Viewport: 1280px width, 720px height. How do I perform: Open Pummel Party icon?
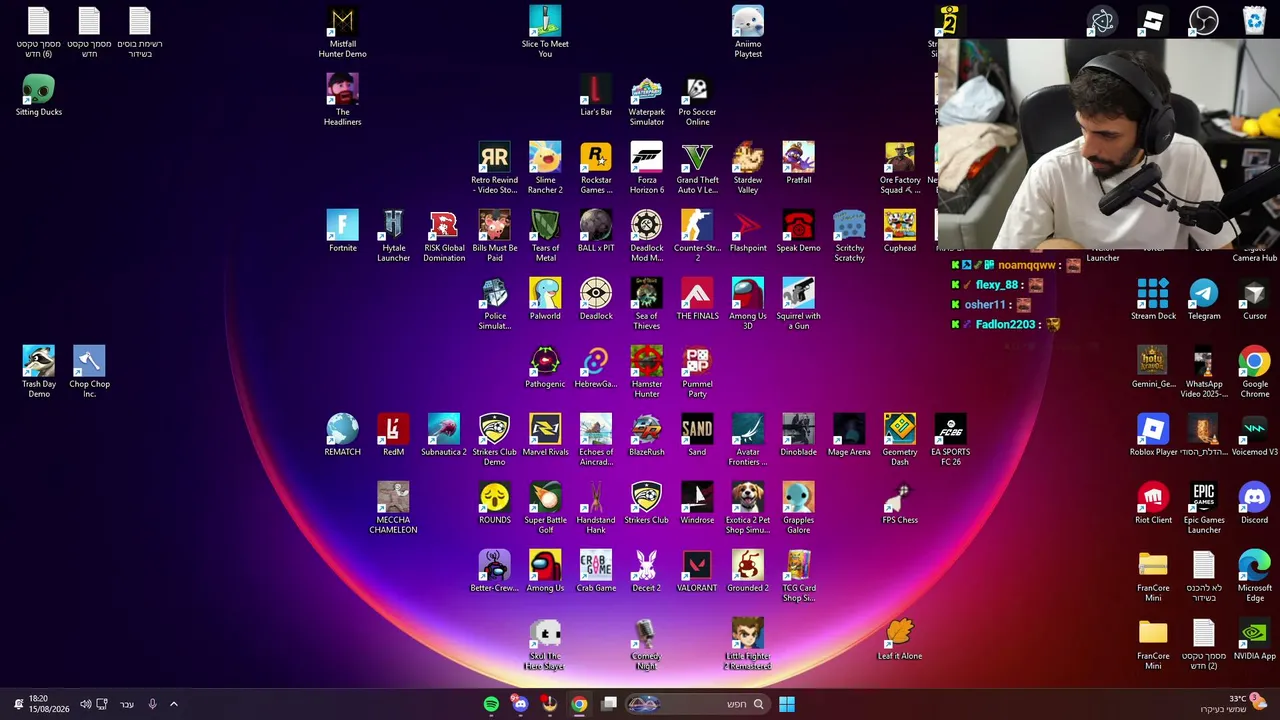coord(697,372)
